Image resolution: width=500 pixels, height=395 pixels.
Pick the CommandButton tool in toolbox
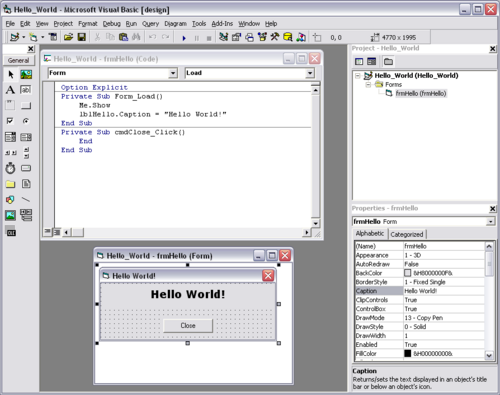coord(26,106)
